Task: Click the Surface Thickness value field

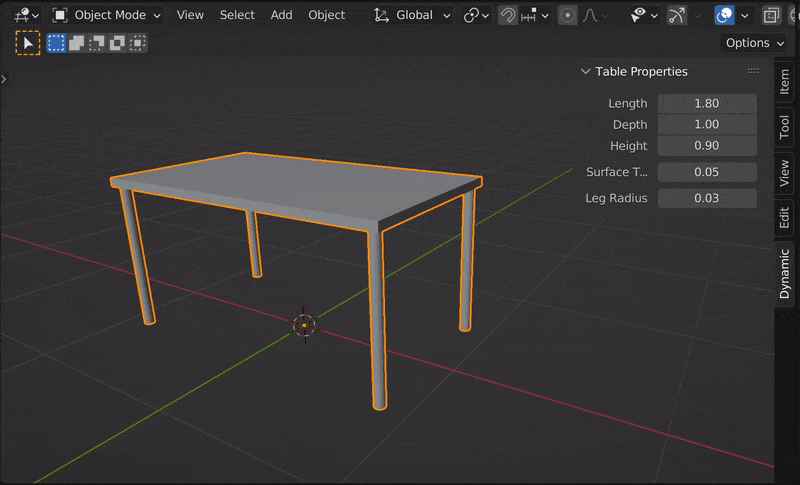Action: pos(707,172)
